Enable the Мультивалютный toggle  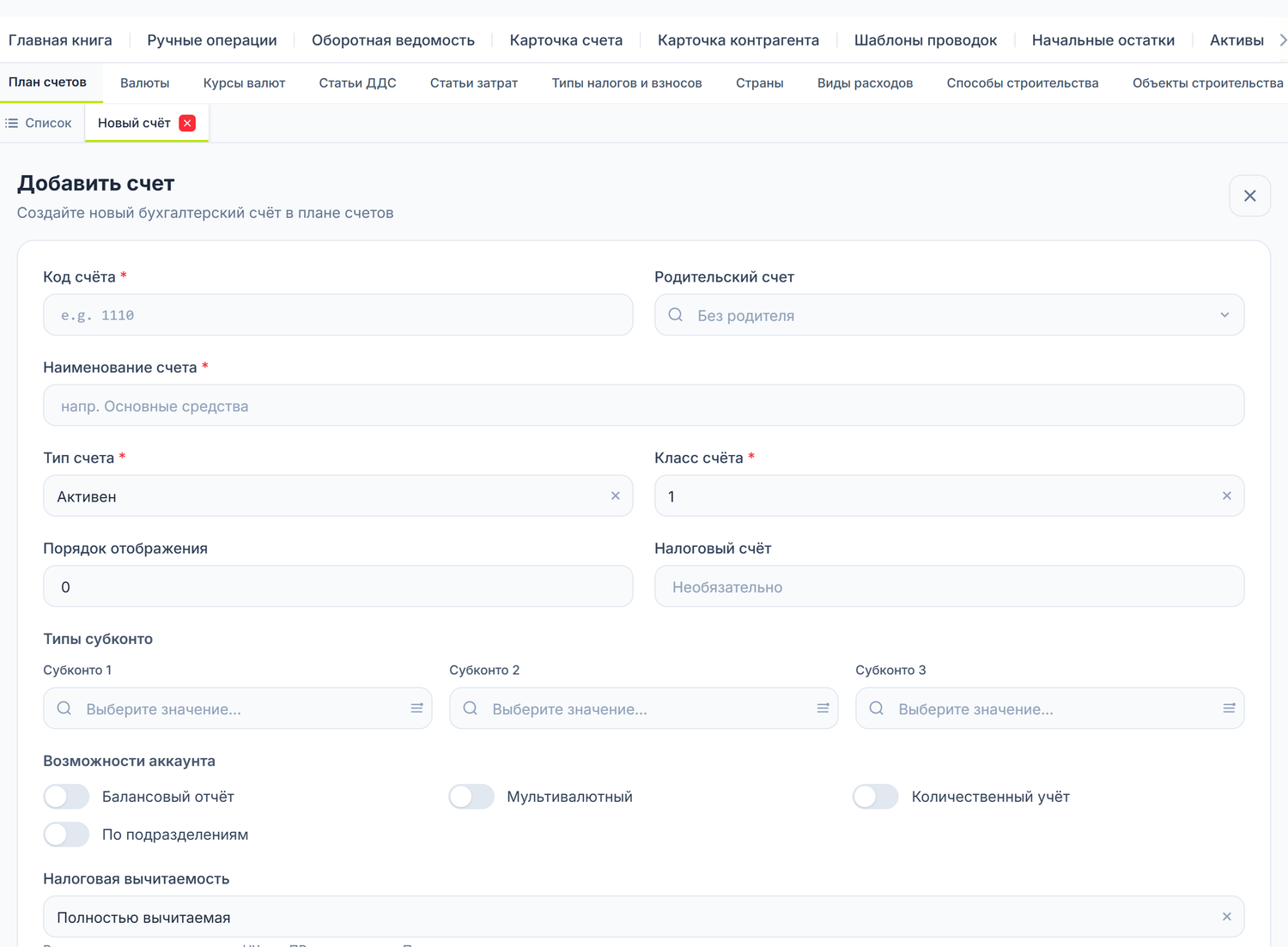click(471, 797)
